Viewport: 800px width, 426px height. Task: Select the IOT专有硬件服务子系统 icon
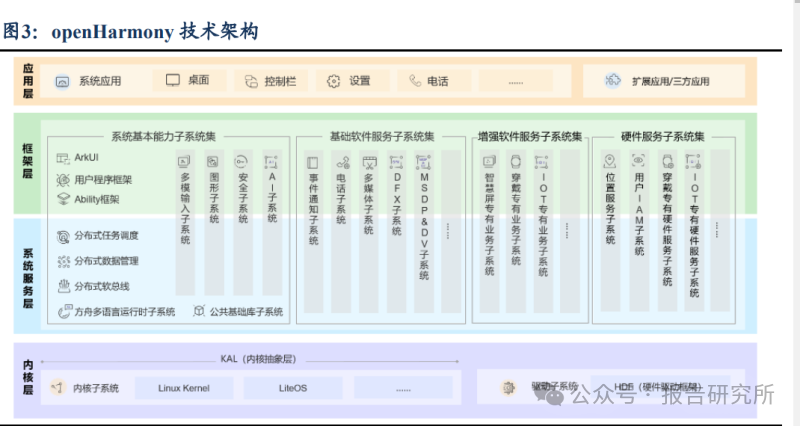693,162
